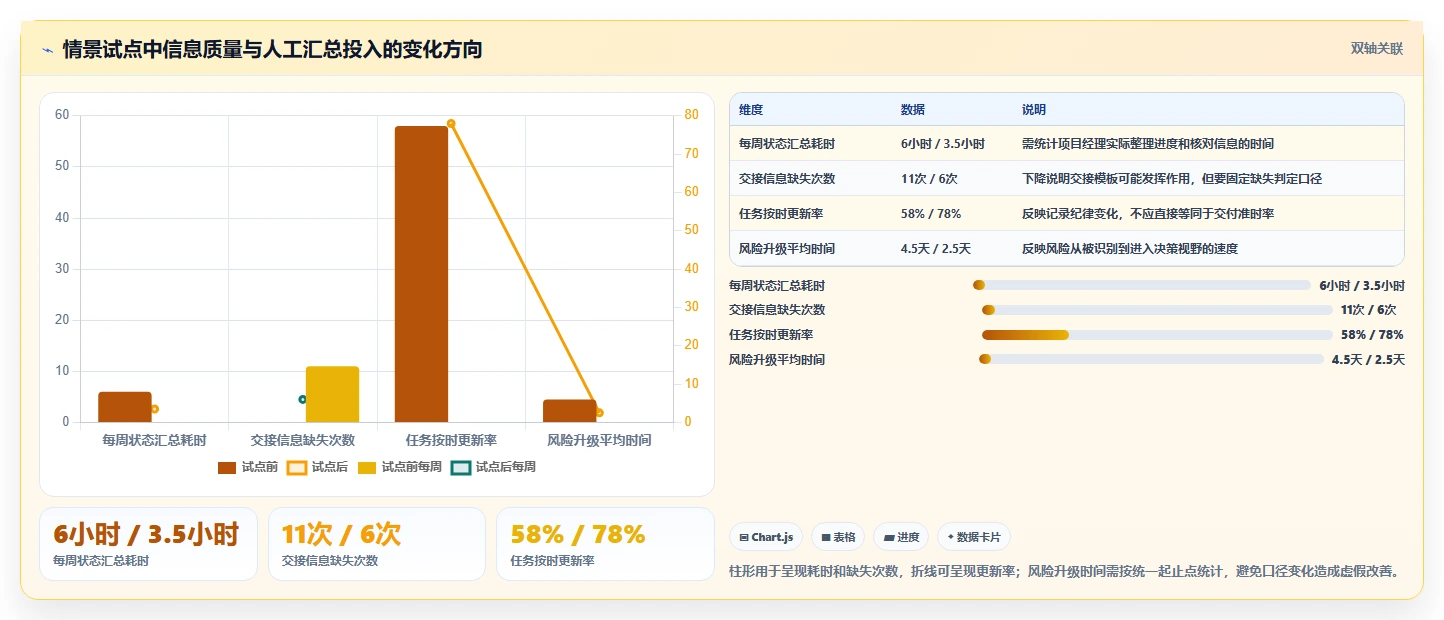The height and width of the screenshot is (620, 1444).
Task: Click table cell 风险升级平均时间 in 维度 column
Action: (787, 249)
